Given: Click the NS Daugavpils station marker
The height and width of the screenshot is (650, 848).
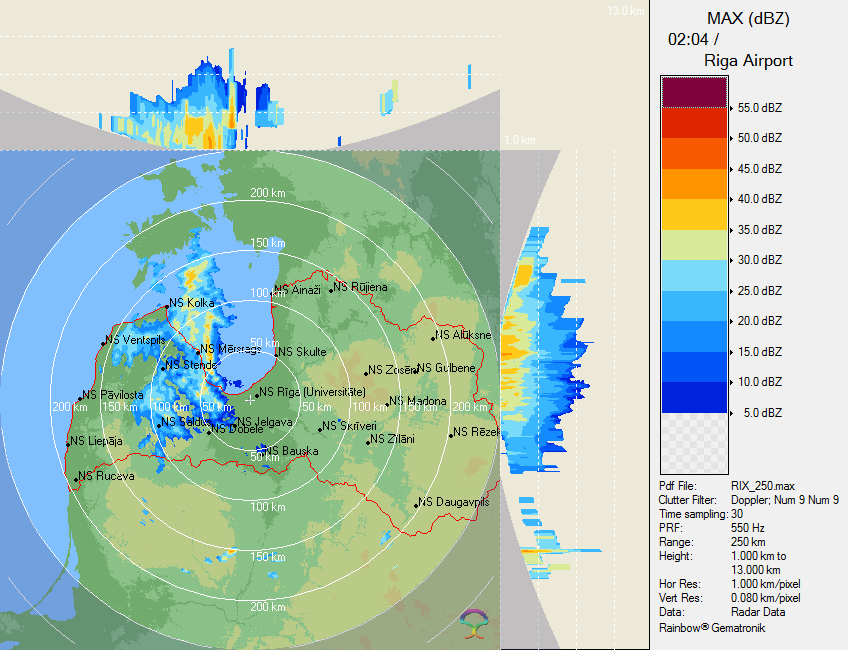Looking at the screenshot, I should [x=416, y=505].
